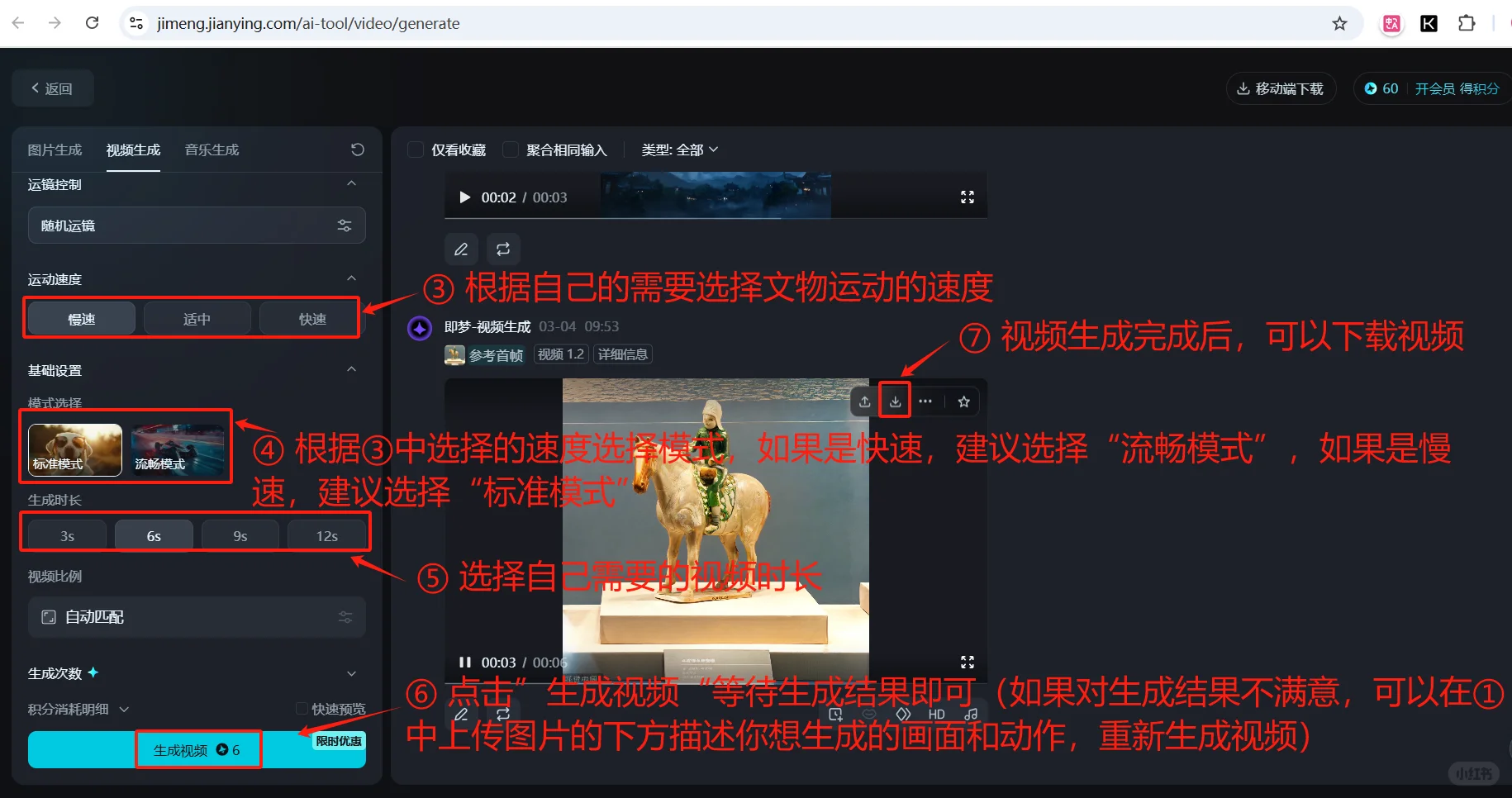1512x798 pixels.
Task: Click the music note icon under the video
Action: pyautogui.click(x=971, y=713)
